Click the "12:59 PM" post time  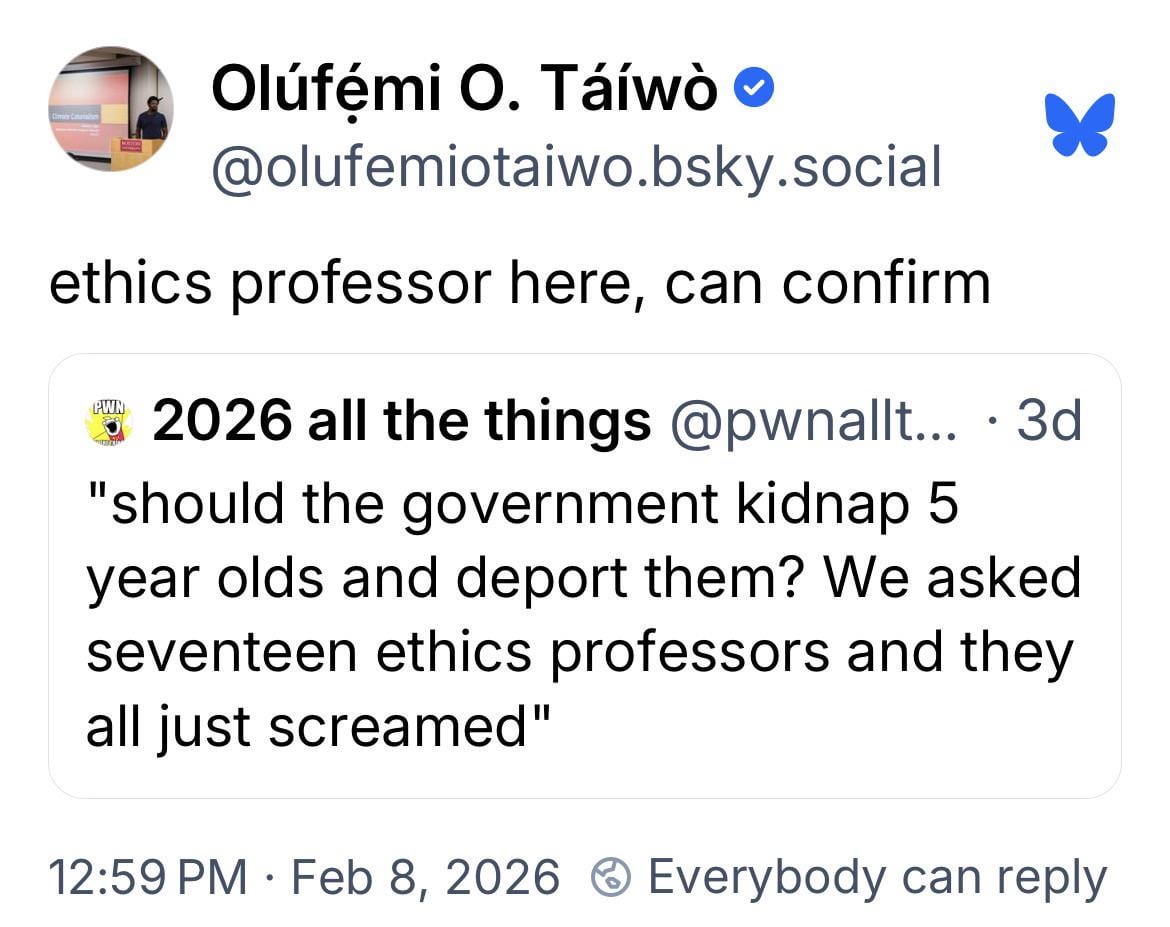tap(147, 877)
